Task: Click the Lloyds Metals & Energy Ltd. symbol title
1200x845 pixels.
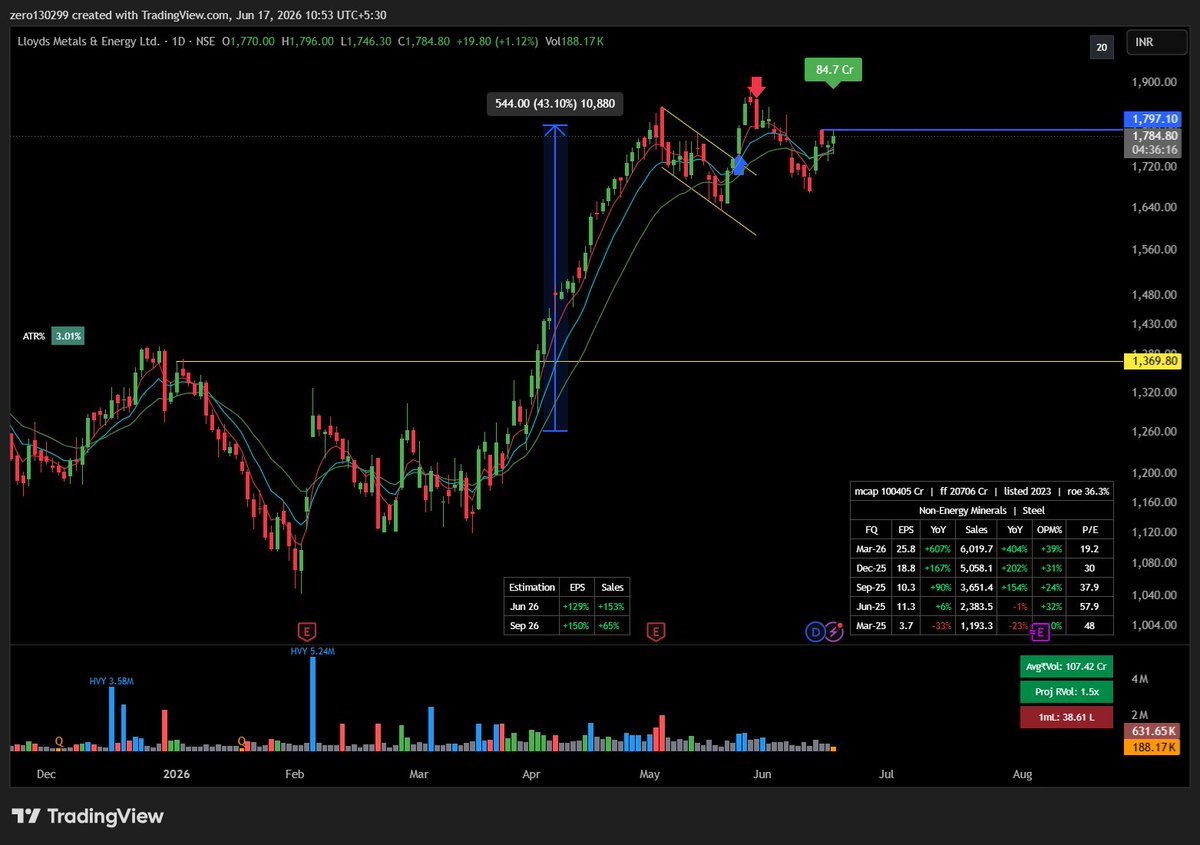Action: [88, 41]
